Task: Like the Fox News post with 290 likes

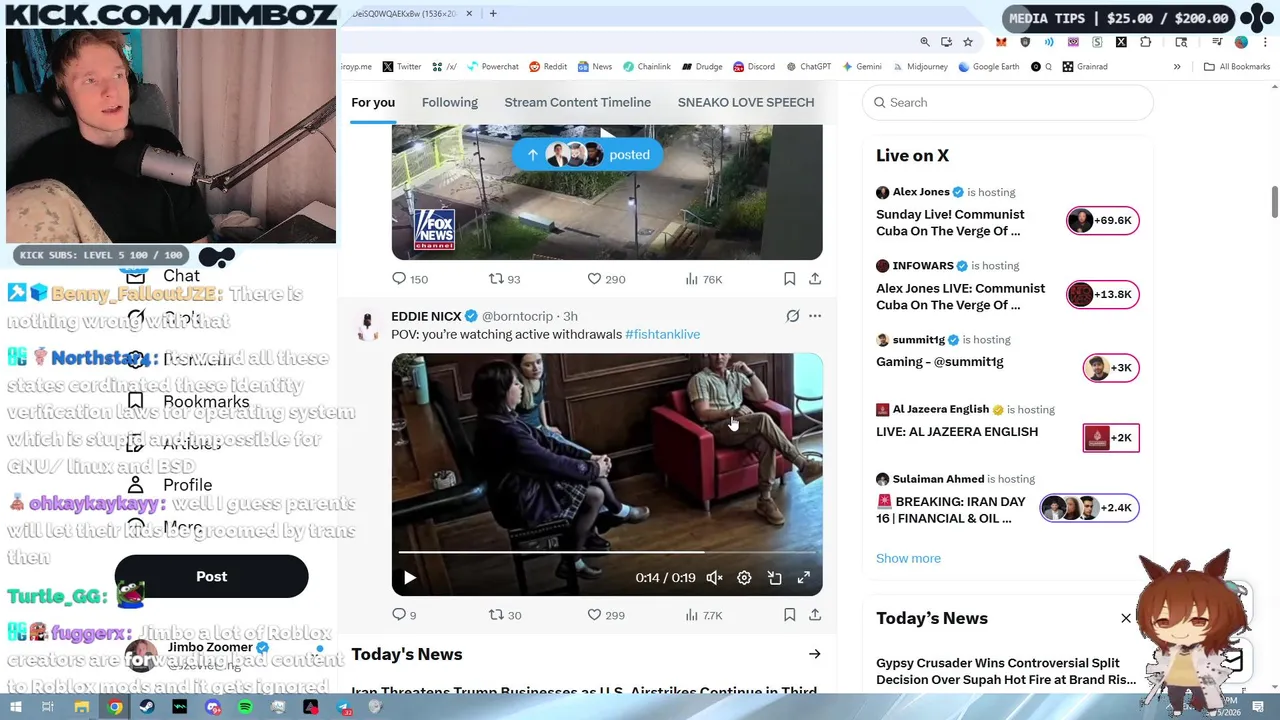Action: coord(606,279)
